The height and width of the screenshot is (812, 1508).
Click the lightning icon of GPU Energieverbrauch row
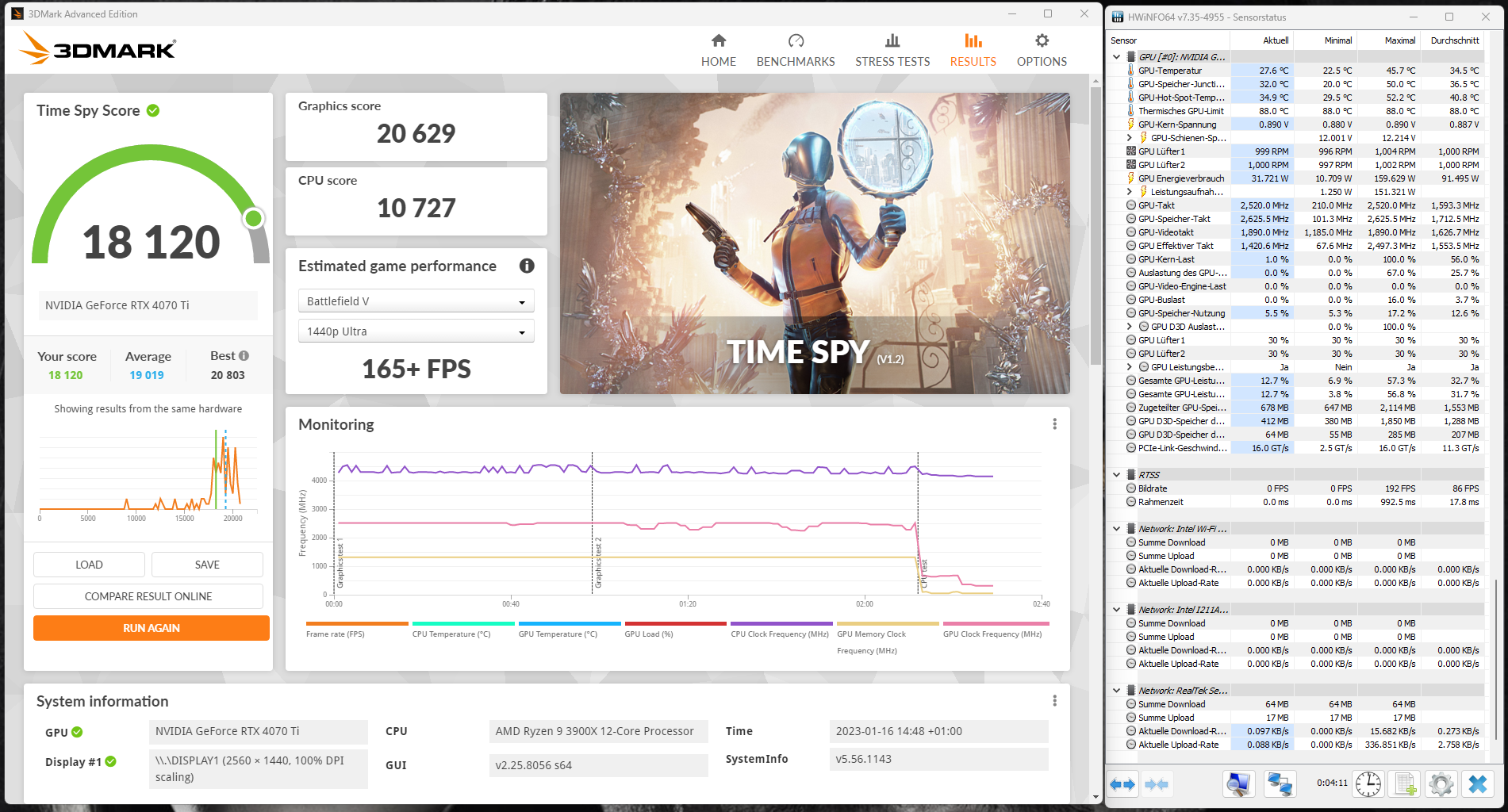point(1131,178)
